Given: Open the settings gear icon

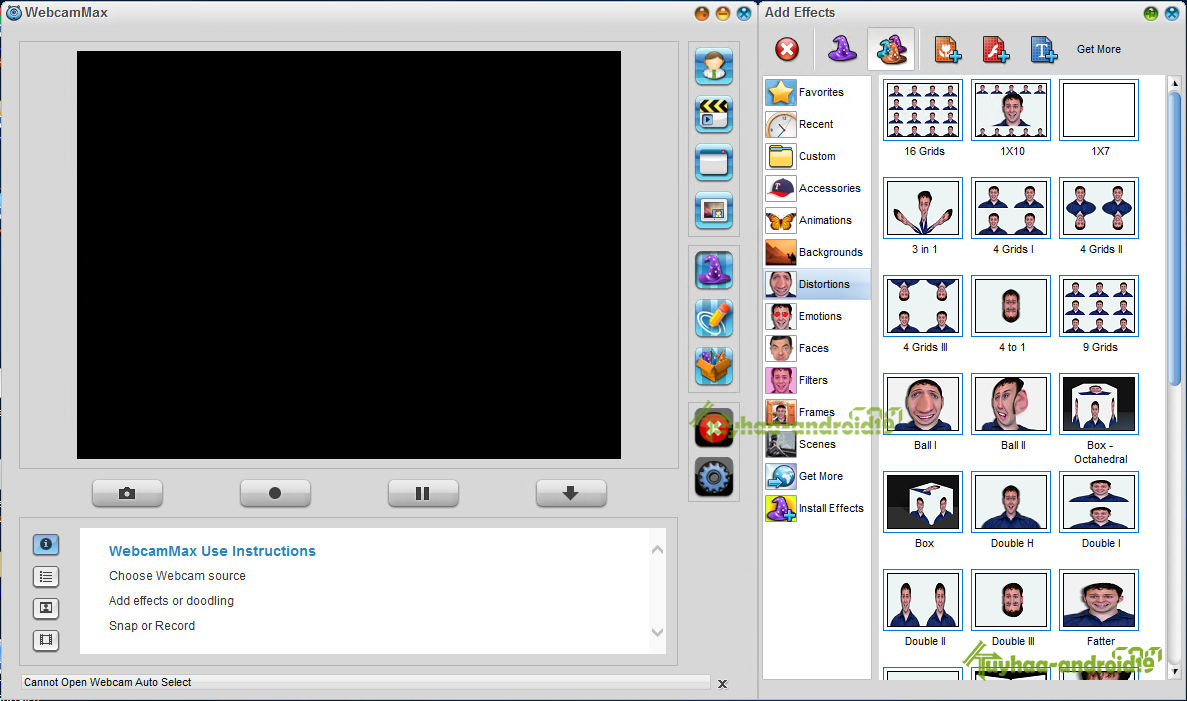Looking at the screenshot, I should tap(713, 477).
